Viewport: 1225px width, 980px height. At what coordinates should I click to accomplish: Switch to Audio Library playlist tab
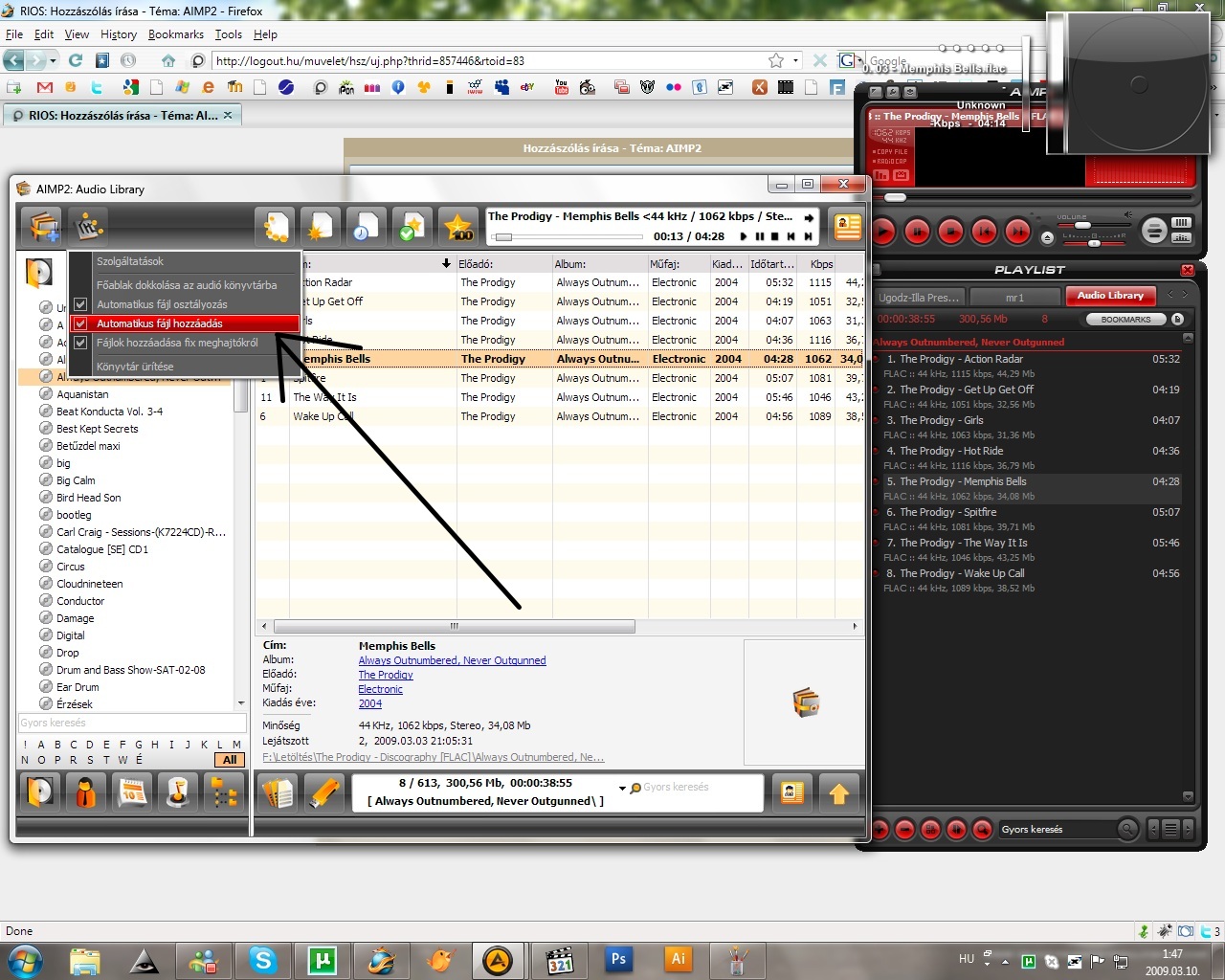pos(1110,296)
